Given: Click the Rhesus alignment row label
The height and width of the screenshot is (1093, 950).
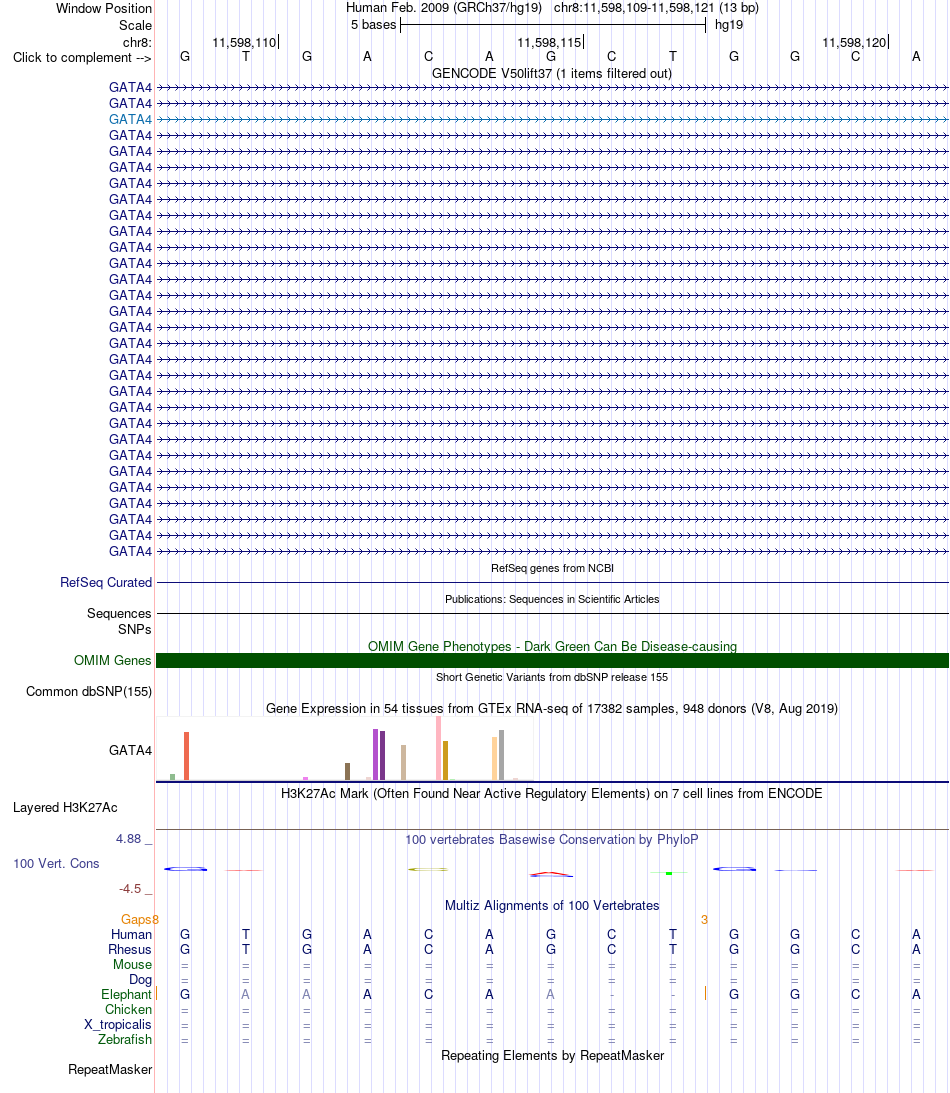Looking at the screenshot, I should pos(130,949).
